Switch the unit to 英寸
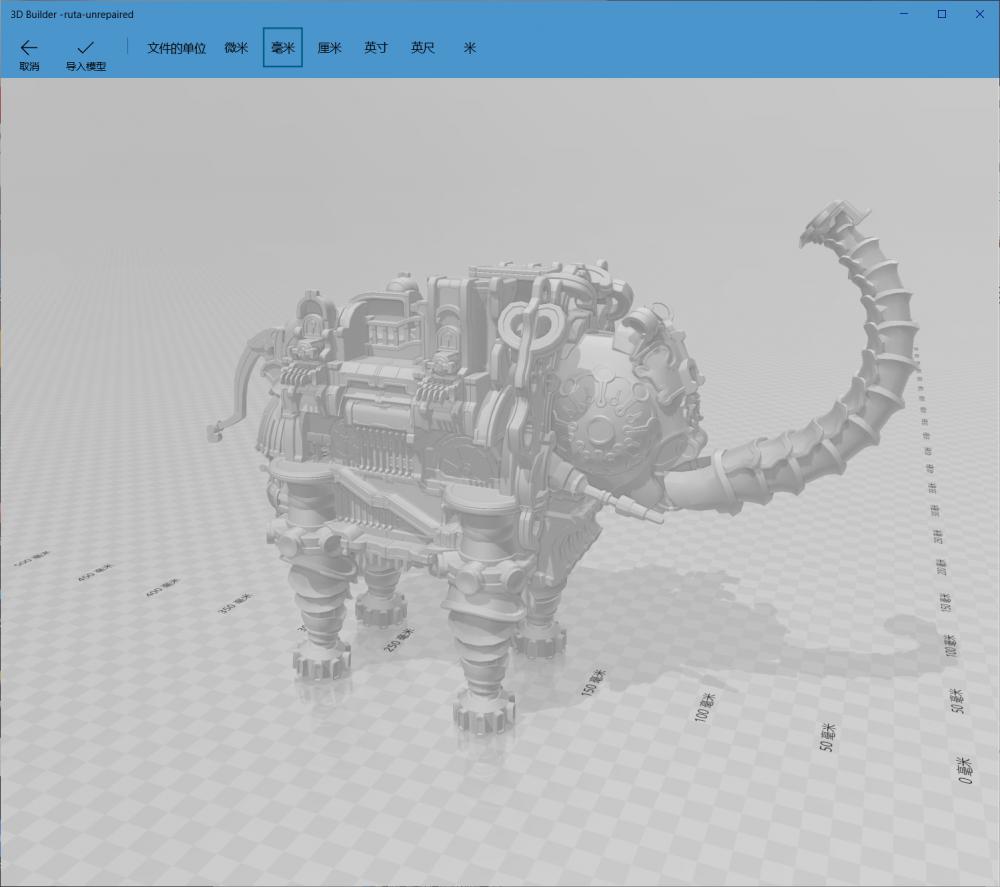Screen dimensions: 1000x887 click(376, 48)
